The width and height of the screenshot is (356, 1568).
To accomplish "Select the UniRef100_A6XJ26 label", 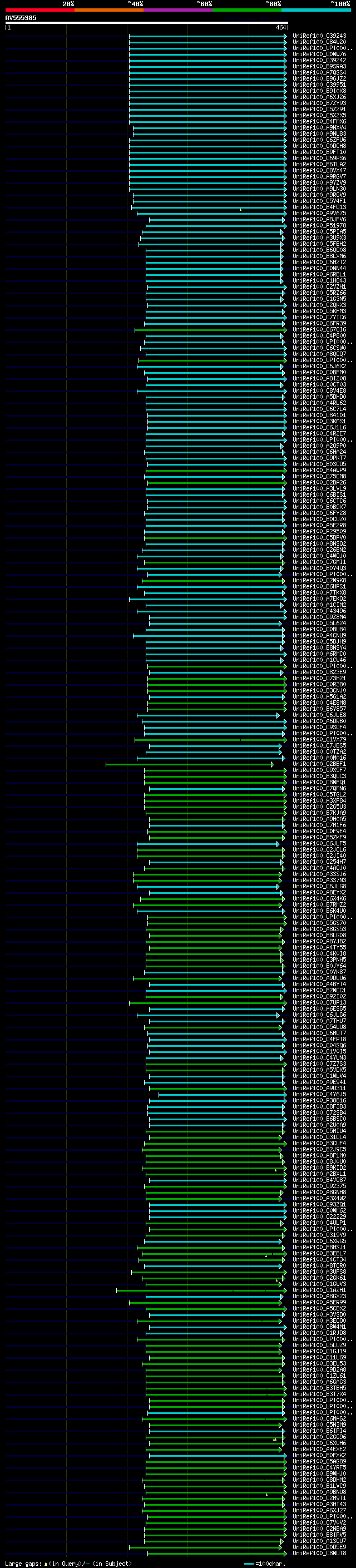I will tap(319, 97).
